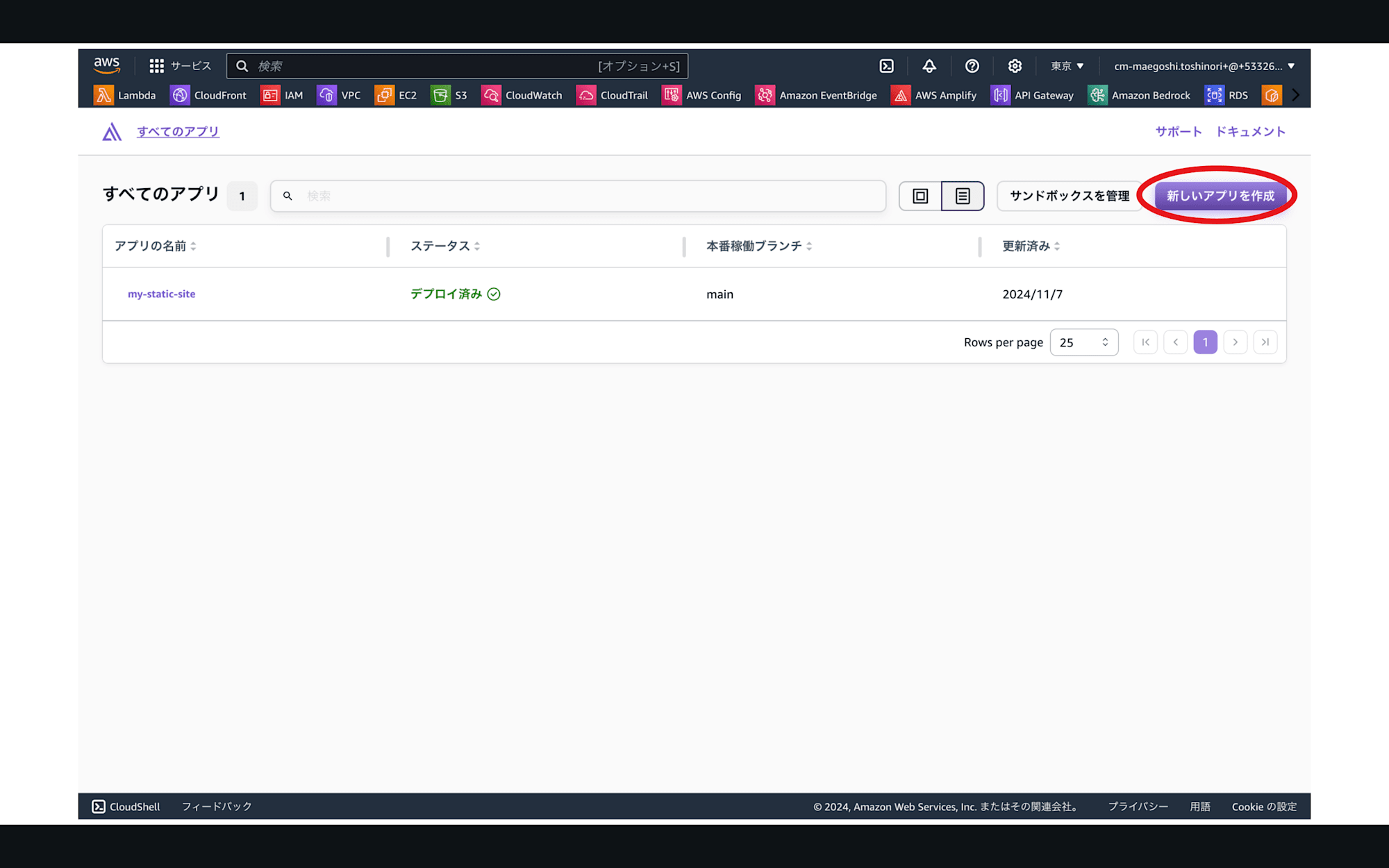Open AWS Config service shortcut
This screenshot has width=1389, height=868.
pos(701,95)
